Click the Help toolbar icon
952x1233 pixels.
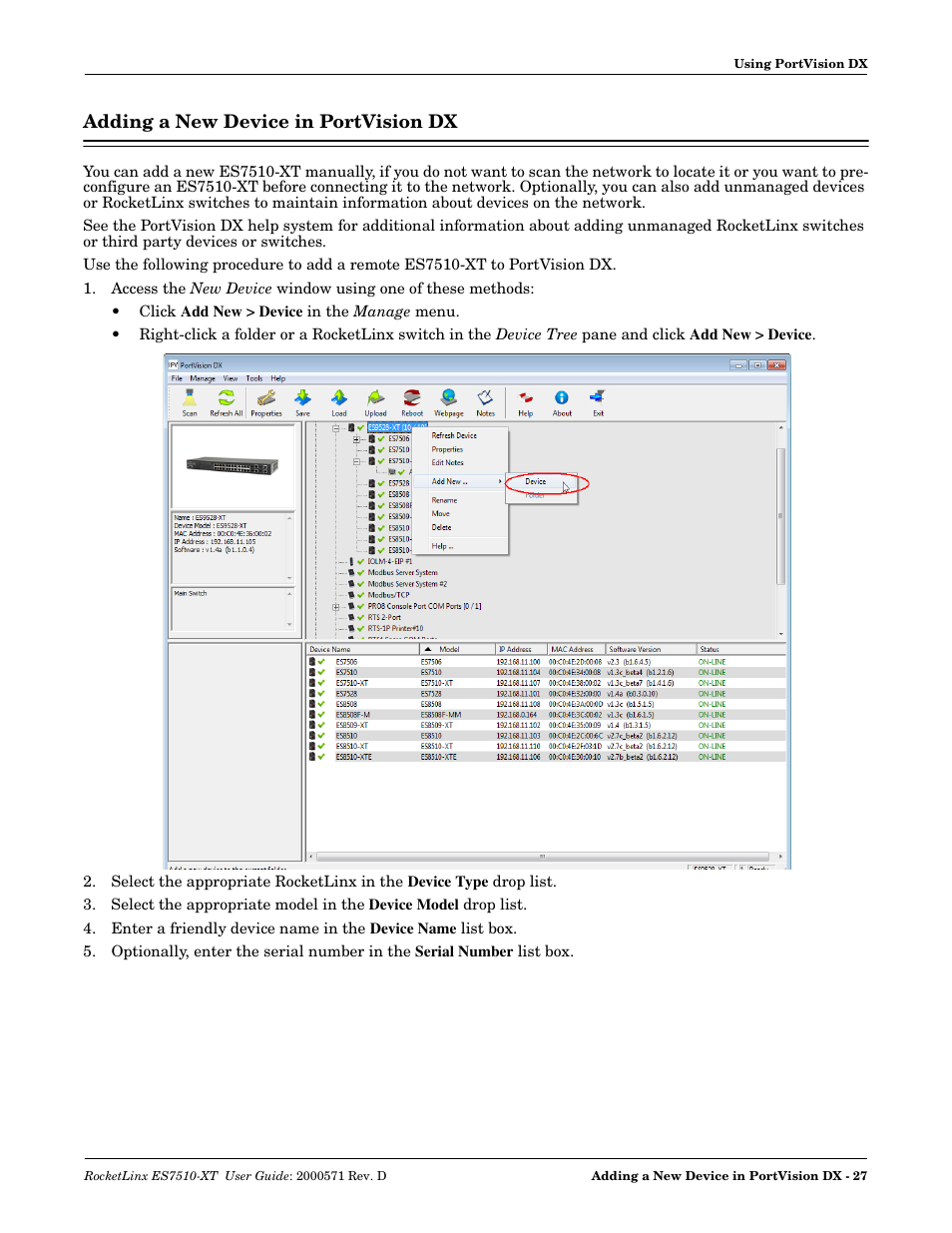[x=526, y=403]
